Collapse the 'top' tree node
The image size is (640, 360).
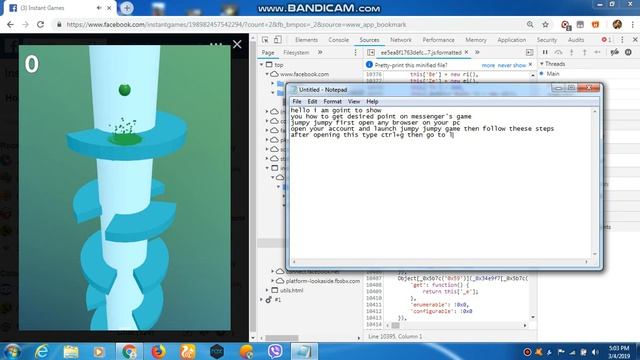coord(262,64)
